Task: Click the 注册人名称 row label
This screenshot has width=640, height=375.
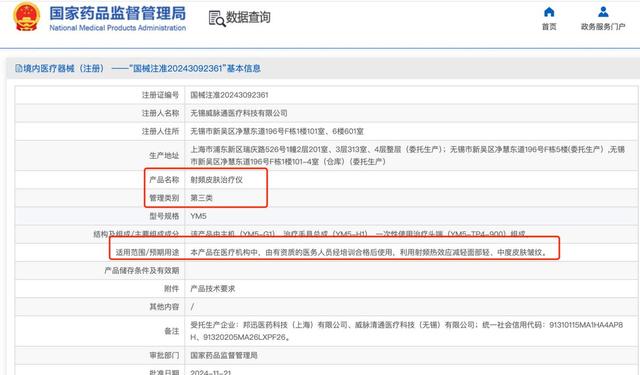Action: tap(160, 113)
